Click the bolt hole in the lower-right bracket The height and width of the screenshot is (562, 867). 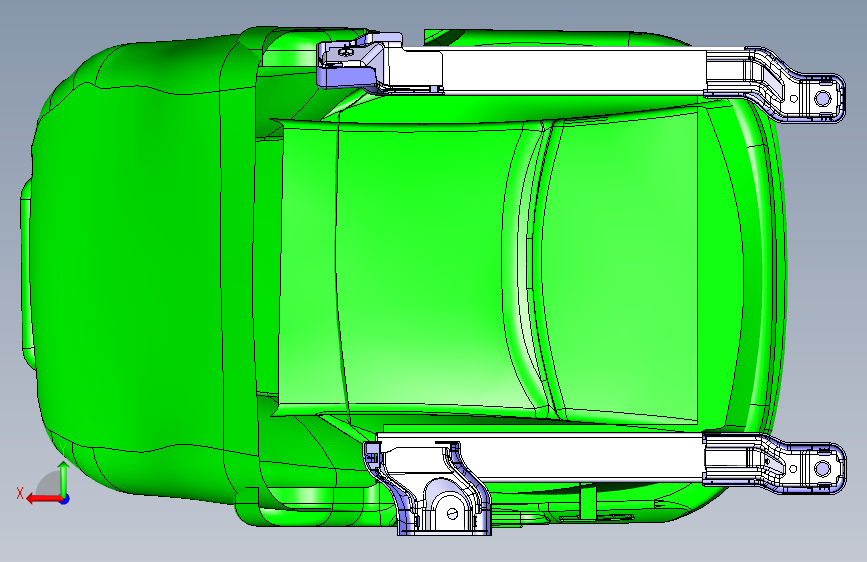(x=823, y=469)
